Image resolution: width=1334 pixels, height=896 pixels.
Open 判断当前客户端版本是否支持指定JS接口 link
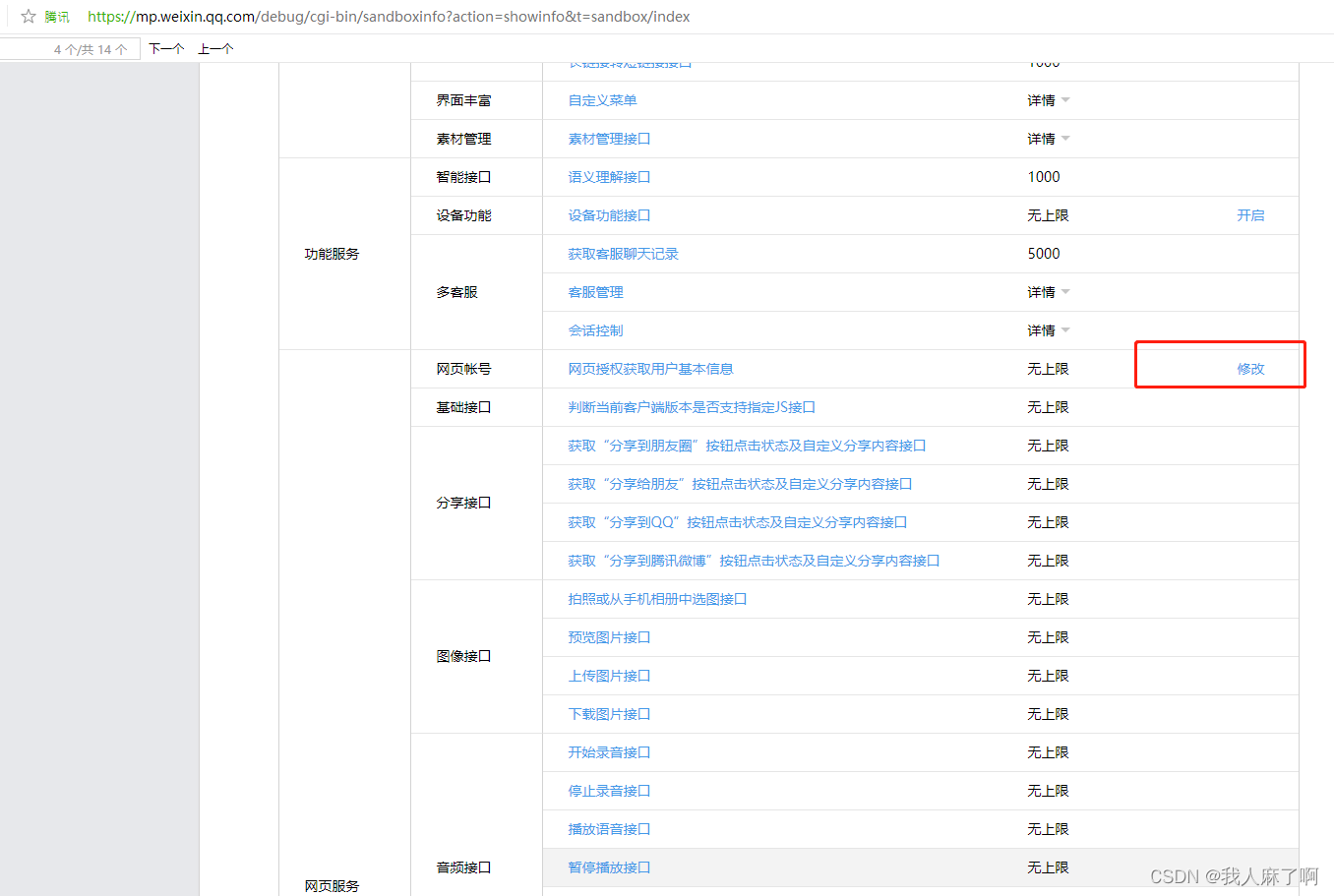tap(692, 407)
